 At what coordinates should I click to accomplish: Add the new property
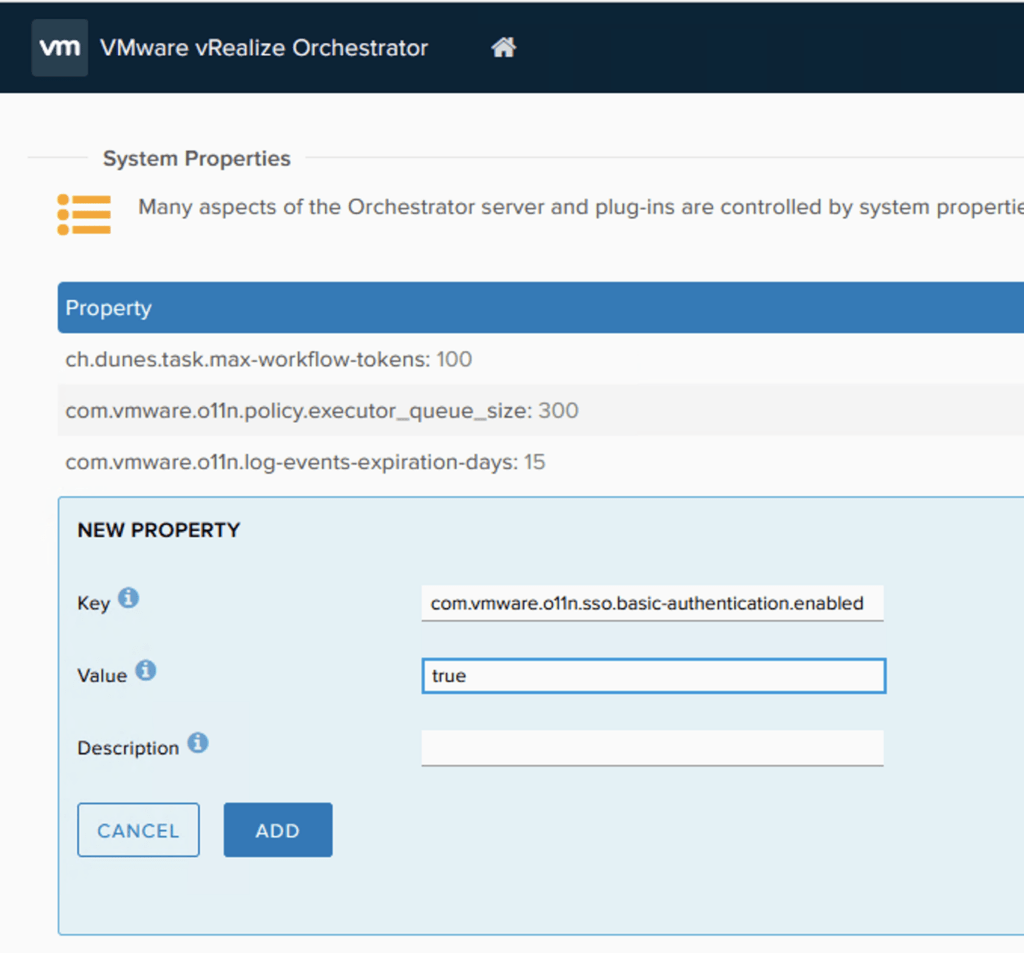click(278, 830)
